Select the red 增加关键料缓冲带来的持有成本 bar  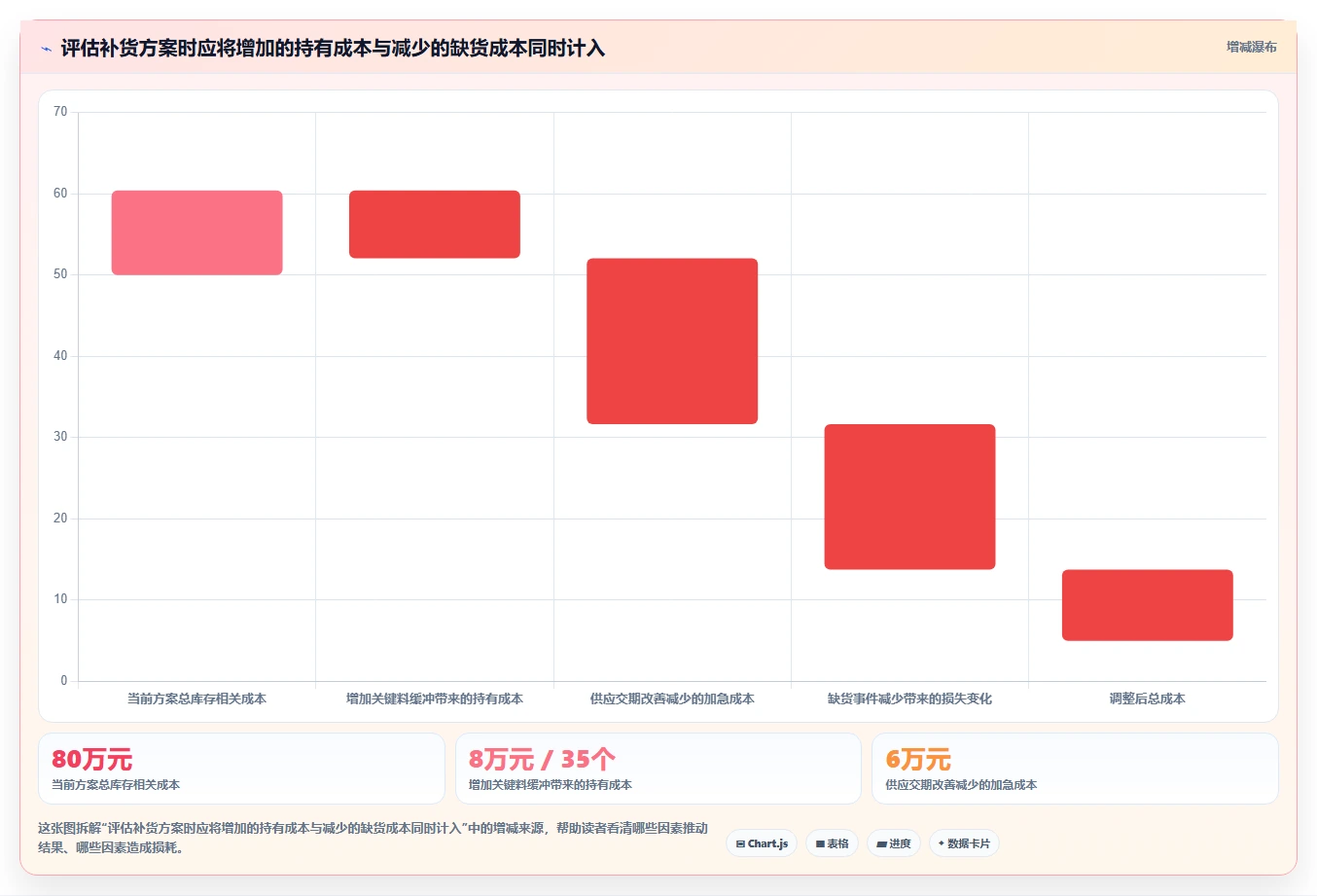435,224
